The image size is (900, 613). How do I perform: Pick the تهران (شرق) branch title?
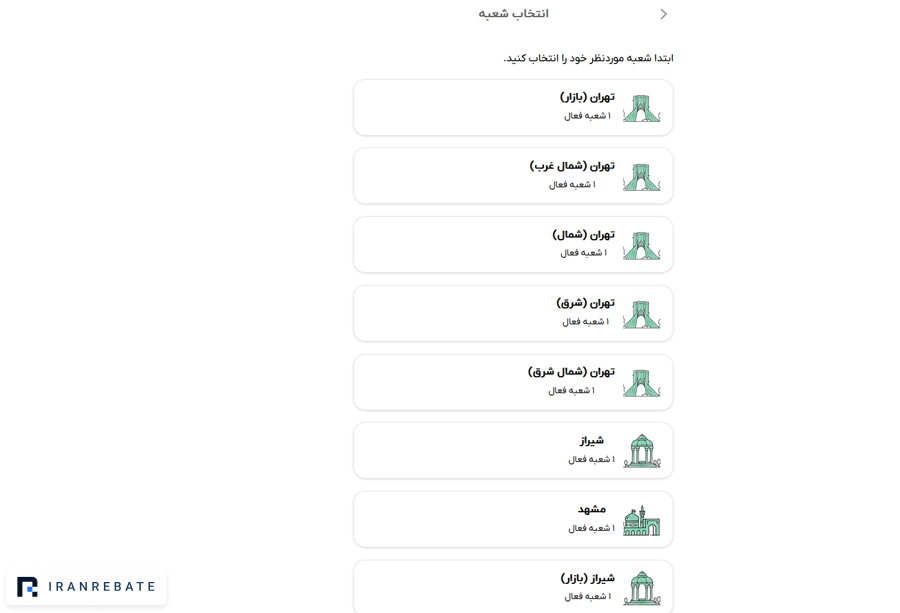pos(585,302)
